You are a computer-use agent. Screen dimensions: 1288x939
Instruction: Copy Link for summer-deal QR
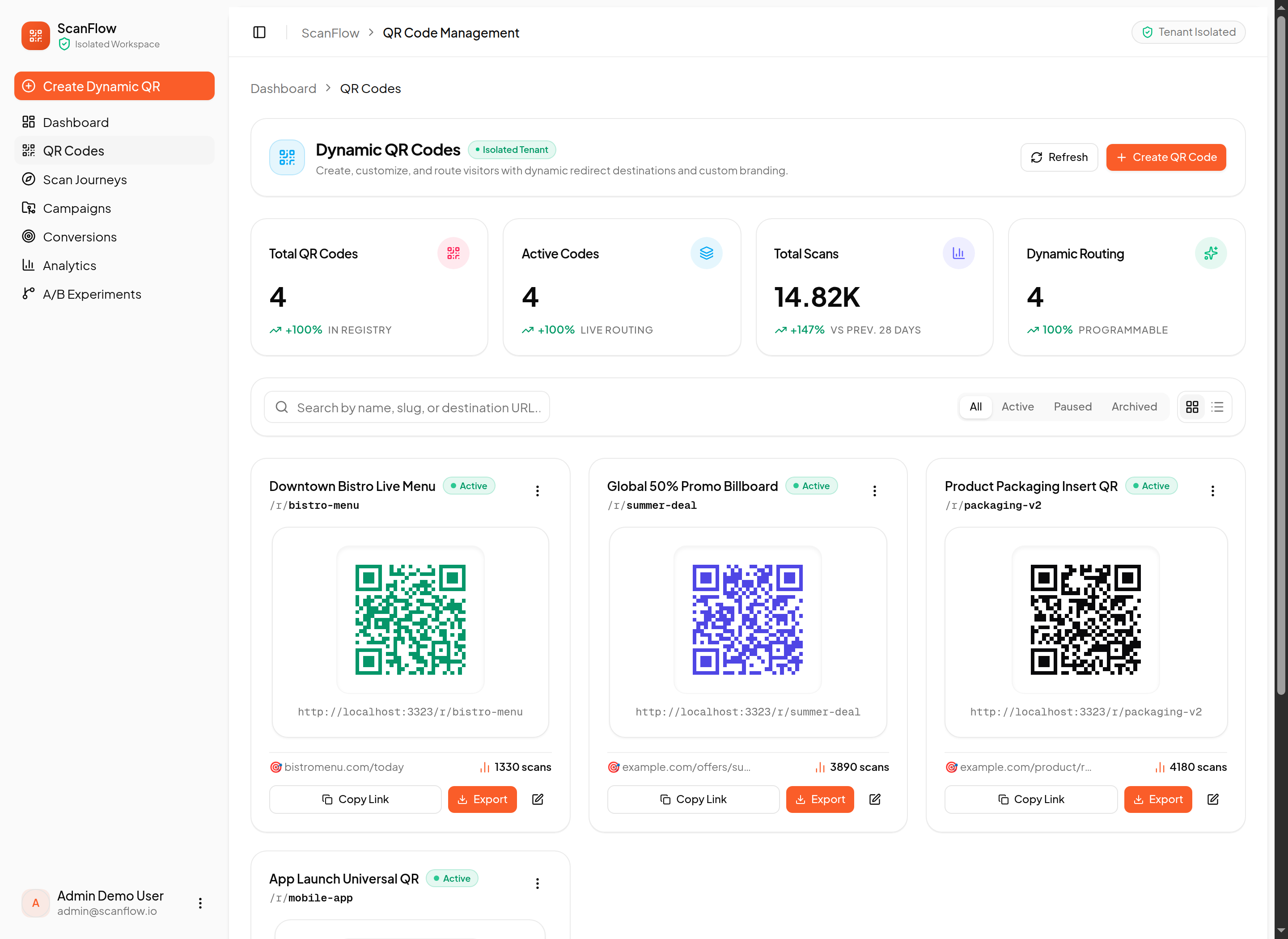[693, 800]
